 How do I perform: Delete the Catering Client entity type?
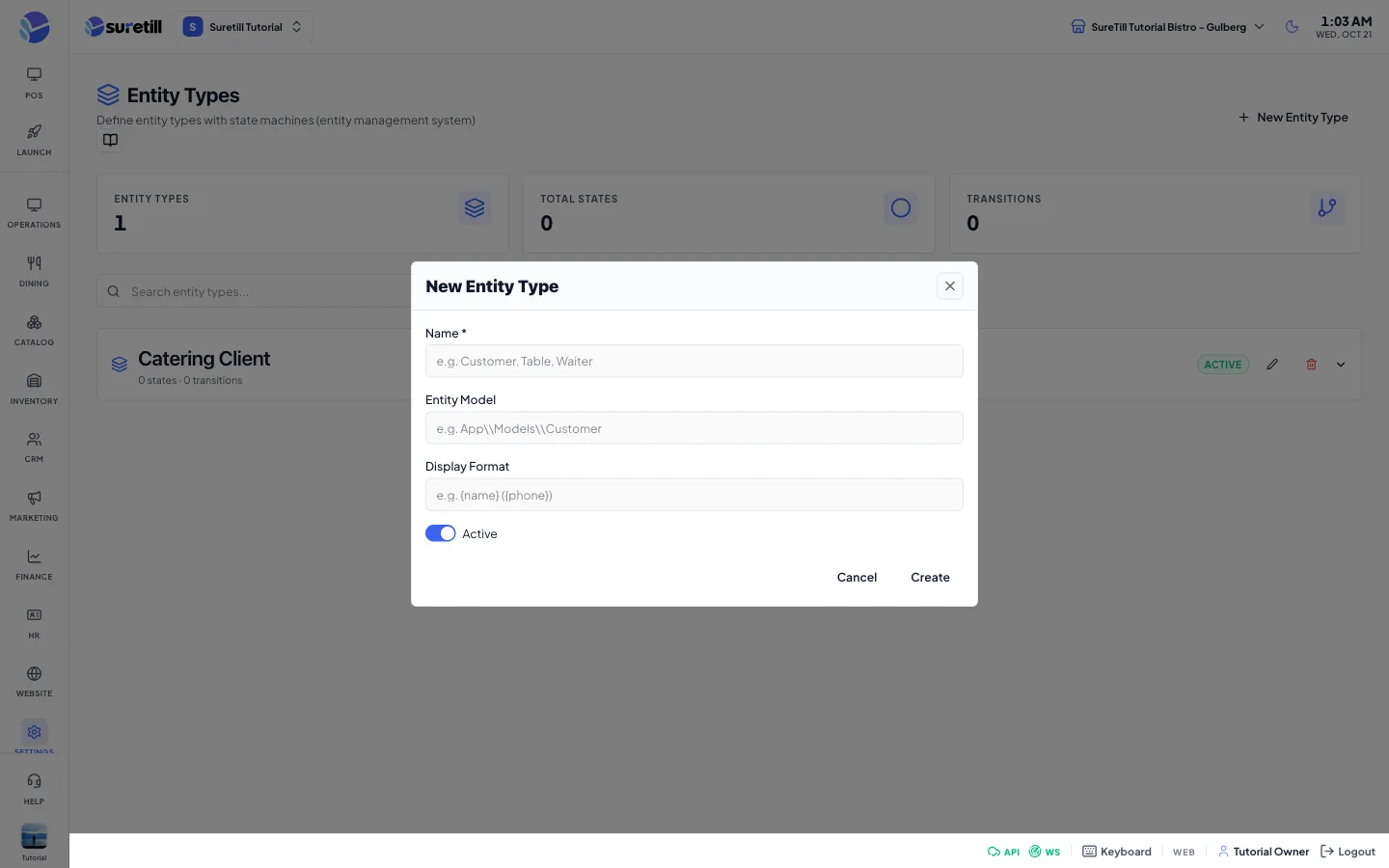pos(1311,365)
